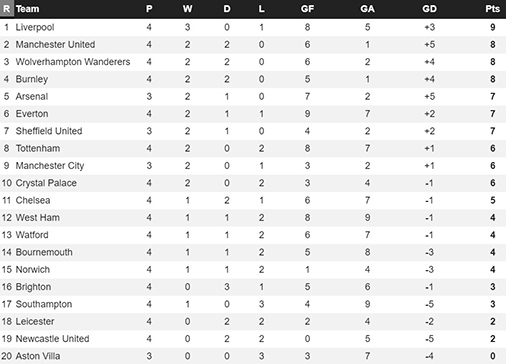
Task: Click Newcastle United team name
Action: (53, 339)
